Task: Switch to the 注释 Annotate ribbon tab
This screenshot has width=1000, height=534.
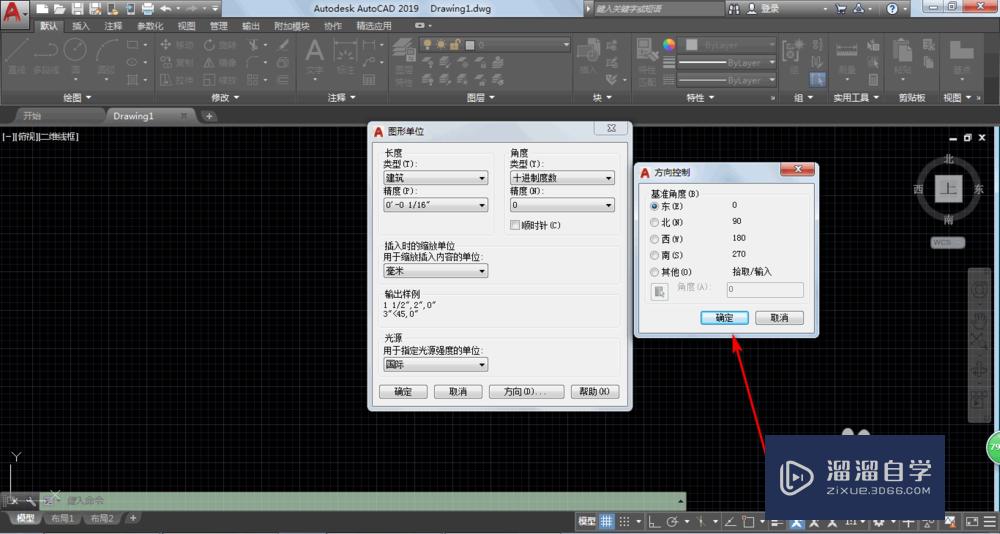Action: click(114, 26)
